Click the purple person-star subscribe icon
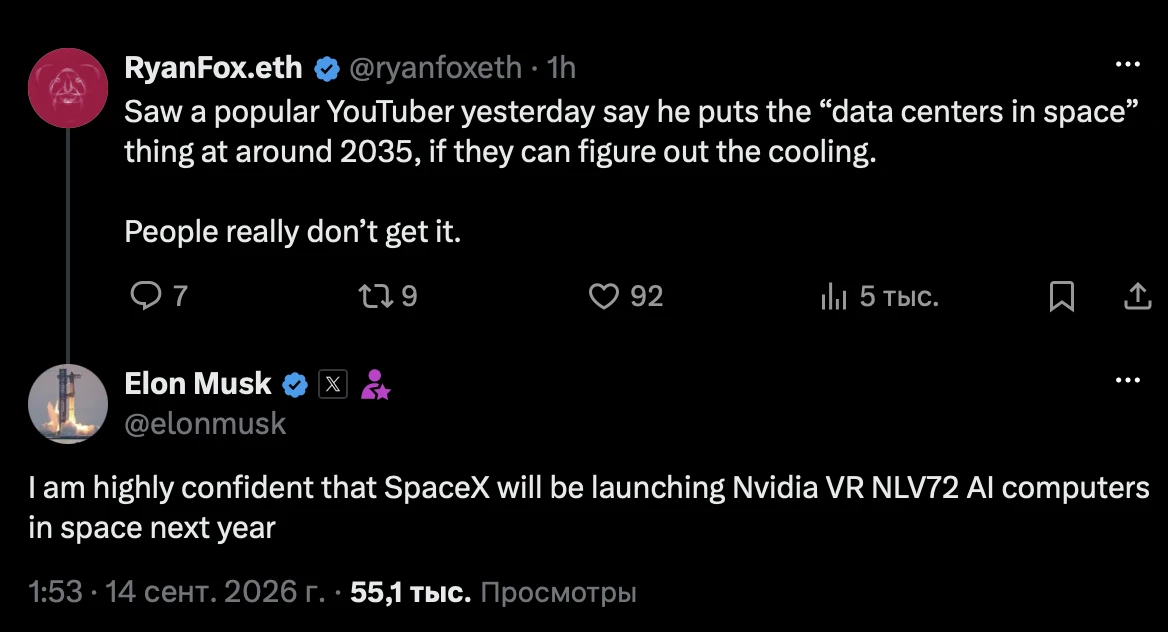This screenshot has width=1168, height=632. 375,385
